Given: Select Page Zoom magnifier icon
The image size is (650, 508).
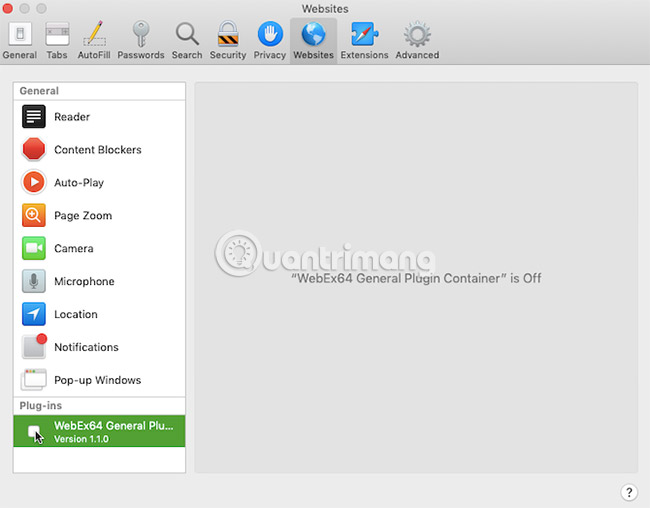Looking at the screenshot, I should tap(34, 215).
